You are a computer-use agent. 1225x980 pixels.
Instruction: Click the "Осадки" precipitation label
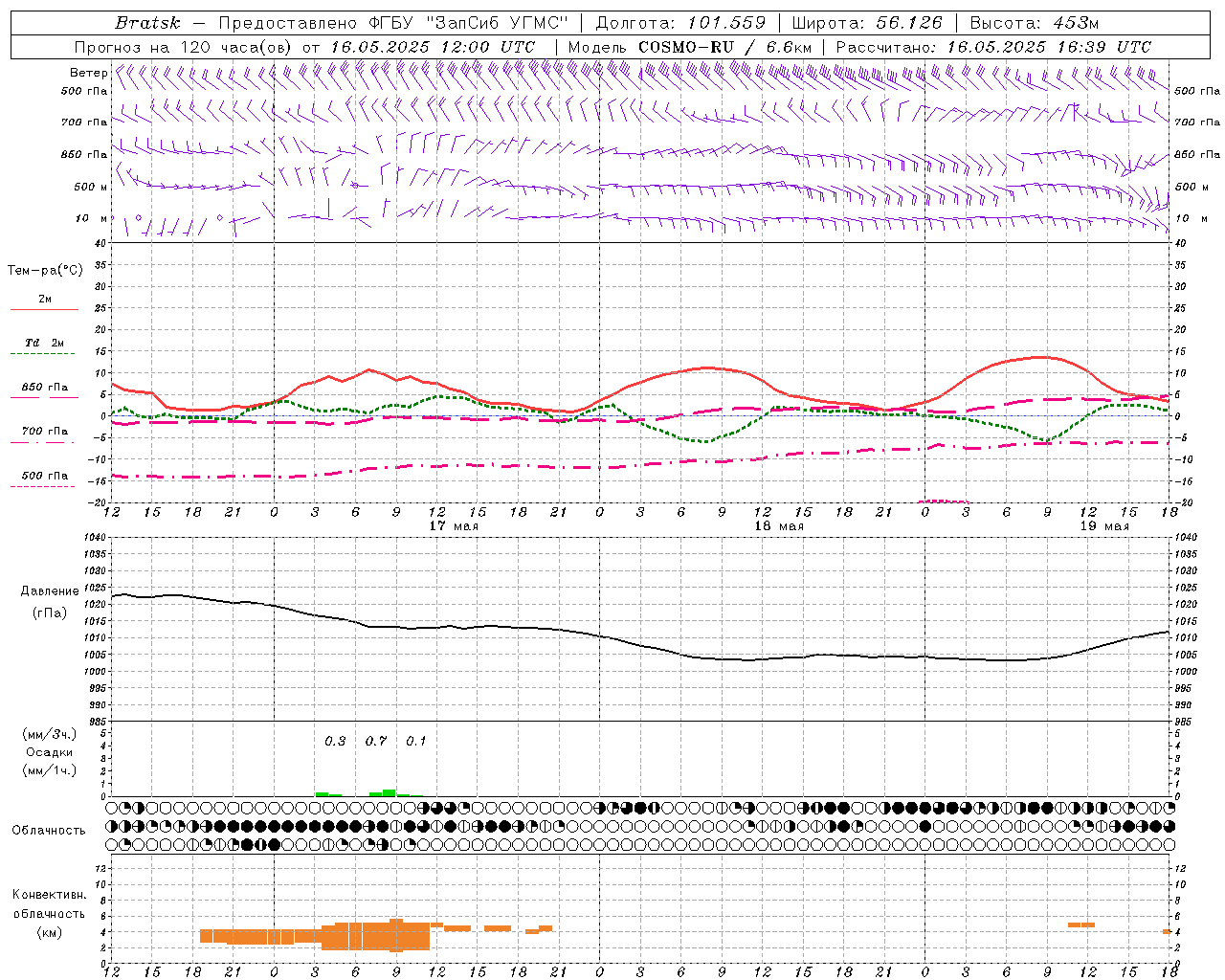[x=50, y=752]
